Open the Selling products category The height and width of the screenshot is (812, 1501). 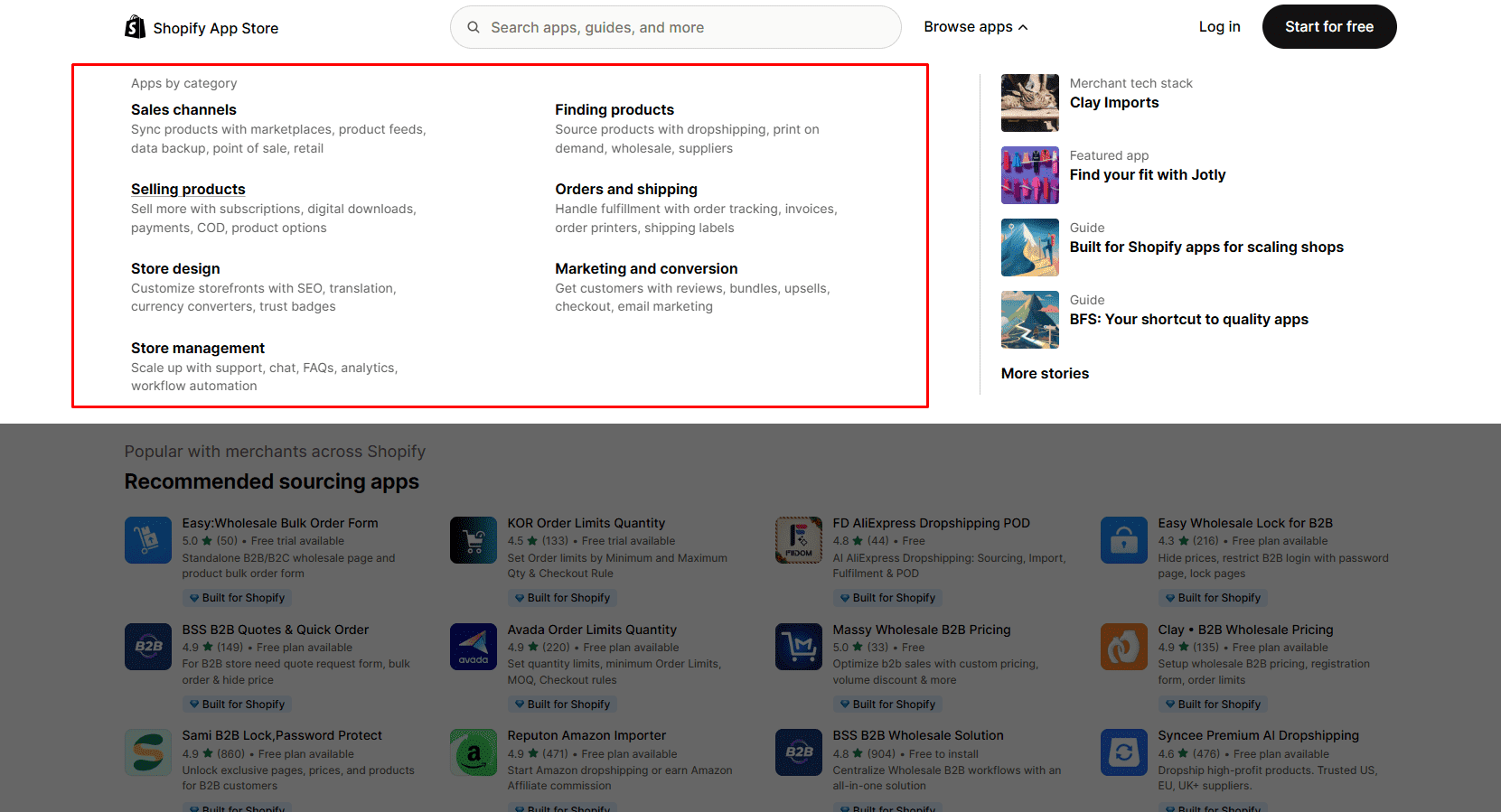coord(188,189)
